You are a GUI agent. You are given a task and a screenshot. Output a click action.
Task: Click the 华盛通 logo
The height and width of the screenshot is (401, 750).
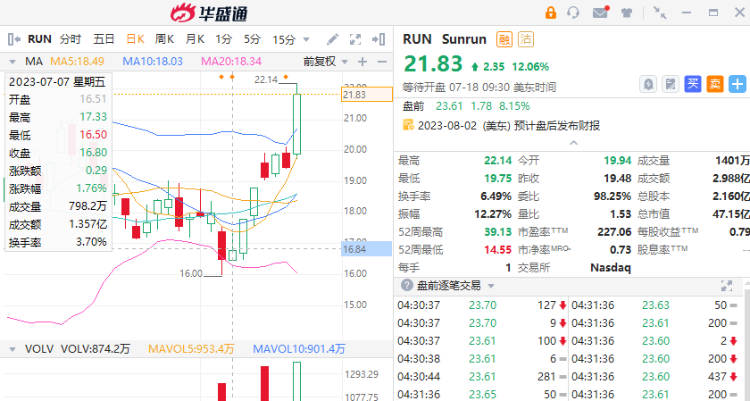[x=209, y=13]
